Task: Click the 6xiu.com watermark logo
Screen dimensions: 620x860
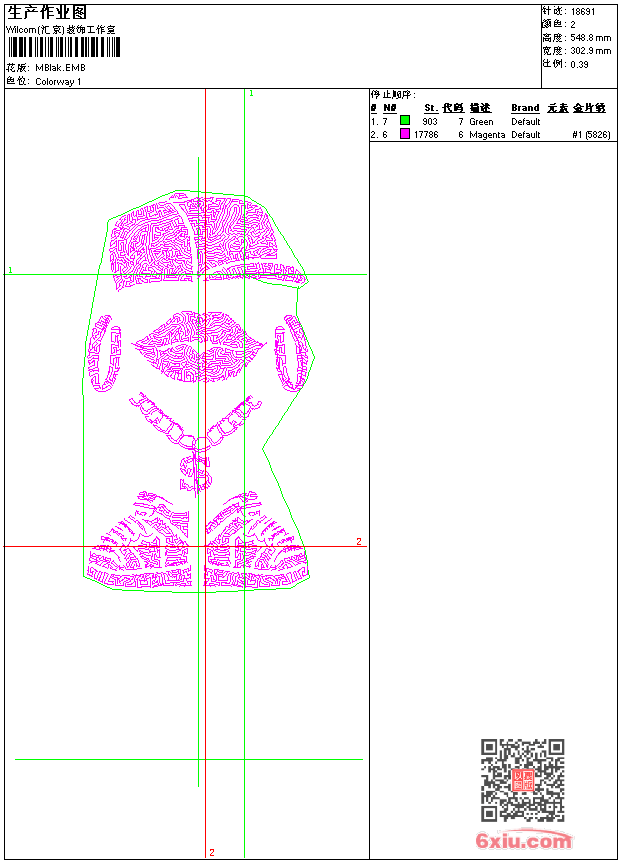Action: click(523, 840)
